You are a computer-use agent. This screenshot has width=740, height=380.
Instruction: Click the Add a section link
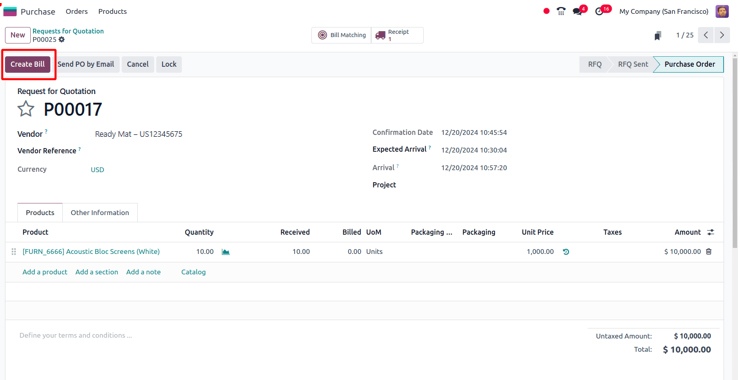(97, 272)
